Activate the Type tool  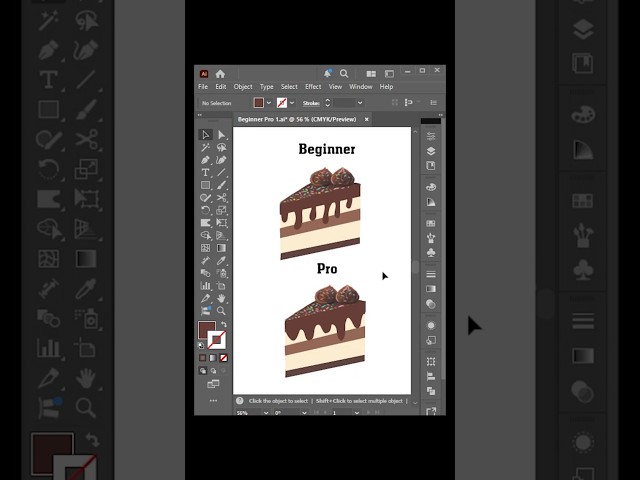pyautogui.click(x=205, y=173)
